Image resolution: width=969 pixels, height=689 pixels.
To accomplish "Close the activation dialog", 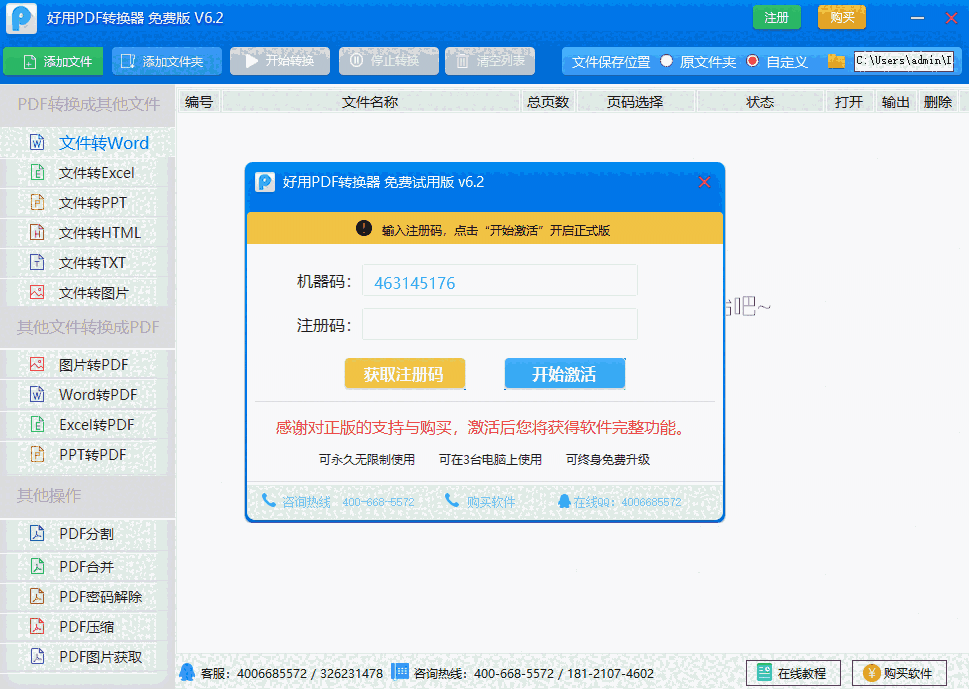I will (704, 182).
